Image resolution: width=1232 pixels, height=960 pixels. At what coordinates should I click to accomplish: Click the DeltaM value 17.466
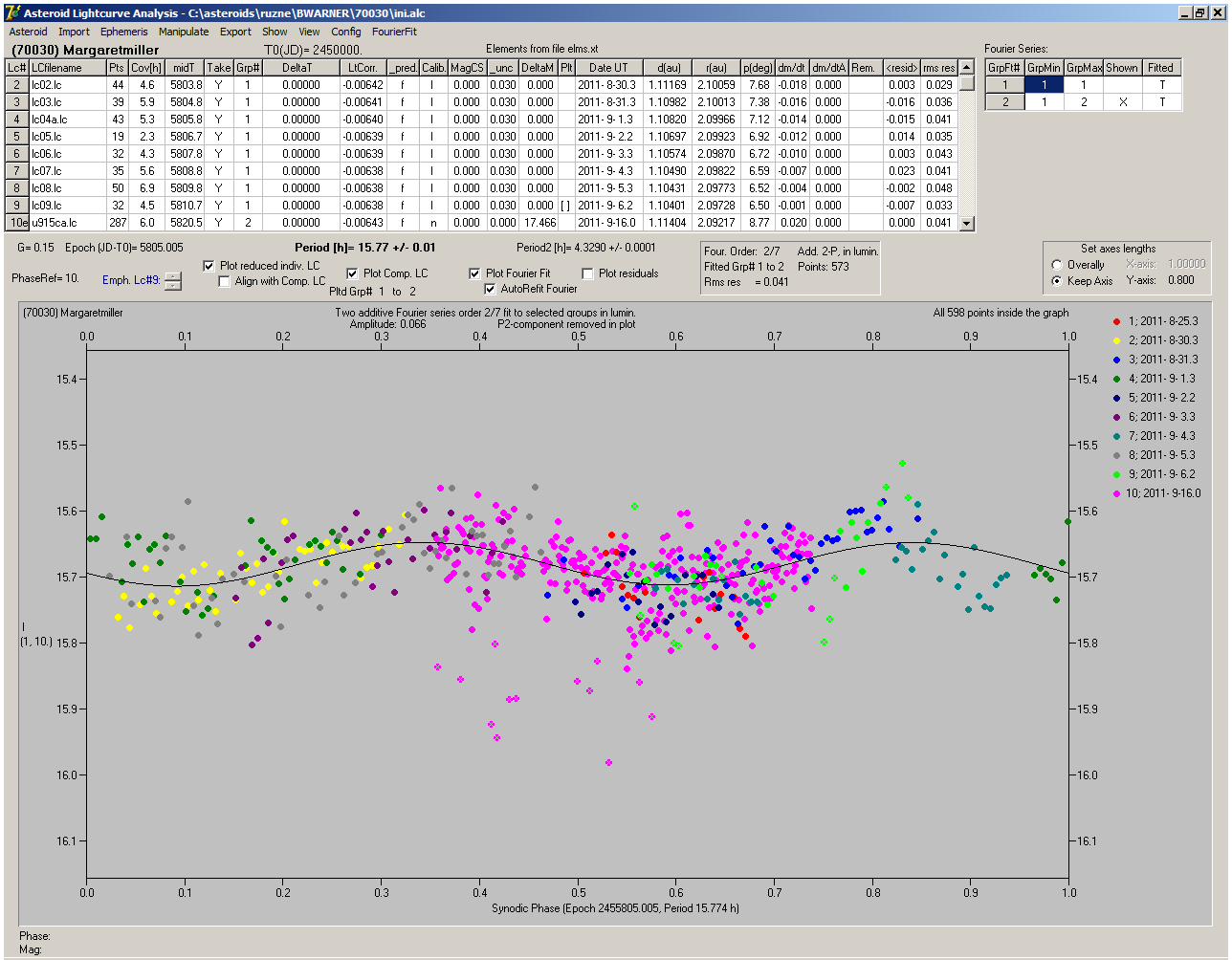tap(539, 223)
